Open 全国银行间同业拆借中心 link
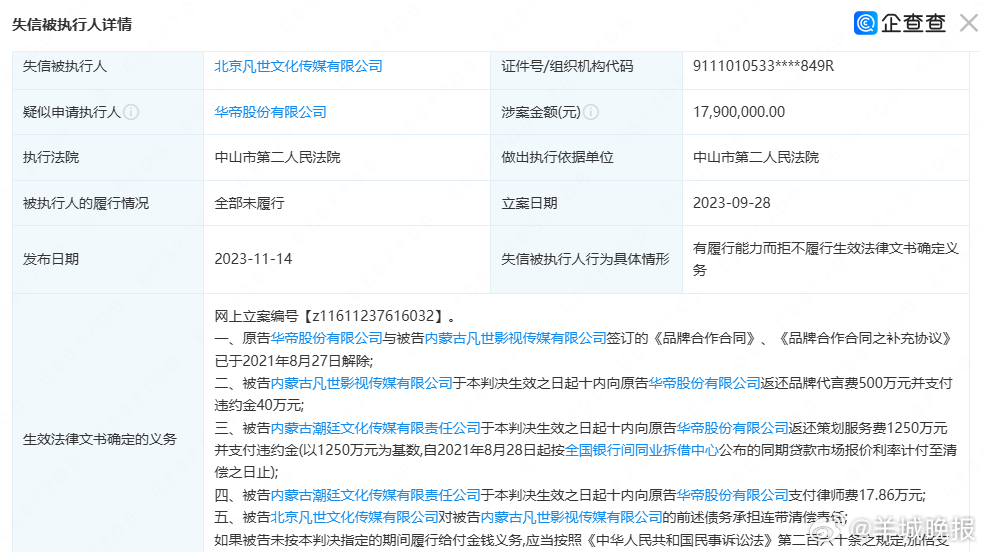 [641, 450]
